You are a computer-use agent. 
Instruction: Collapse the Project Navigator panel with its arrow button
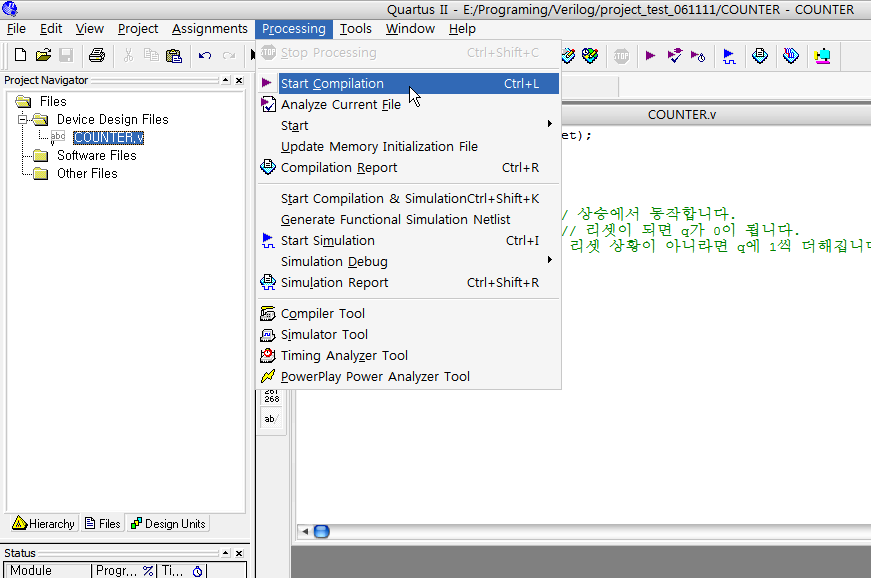(x=226, y=81)
